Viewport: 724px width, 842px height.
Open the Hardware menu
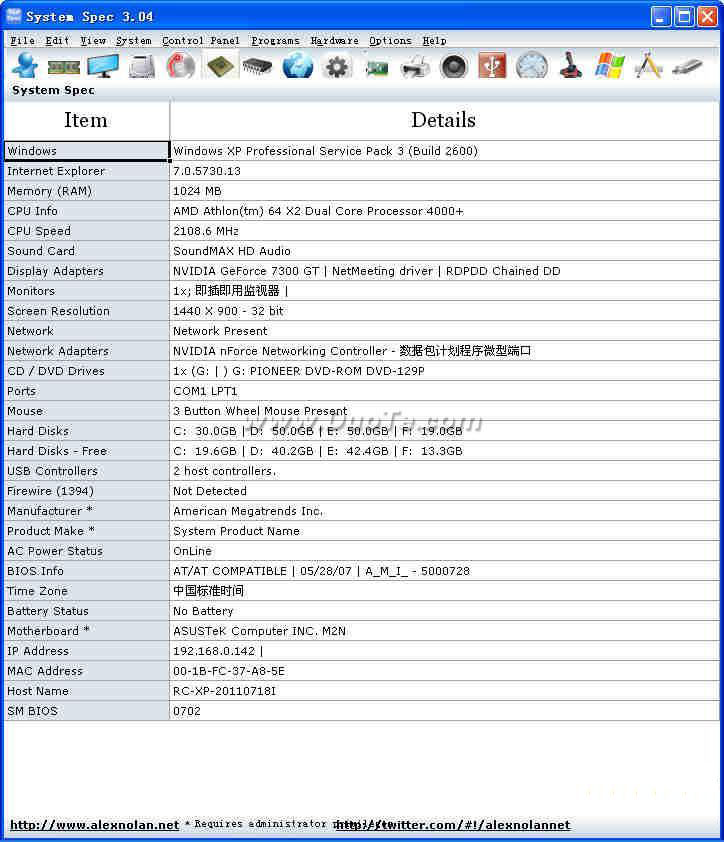click(334, 41)
